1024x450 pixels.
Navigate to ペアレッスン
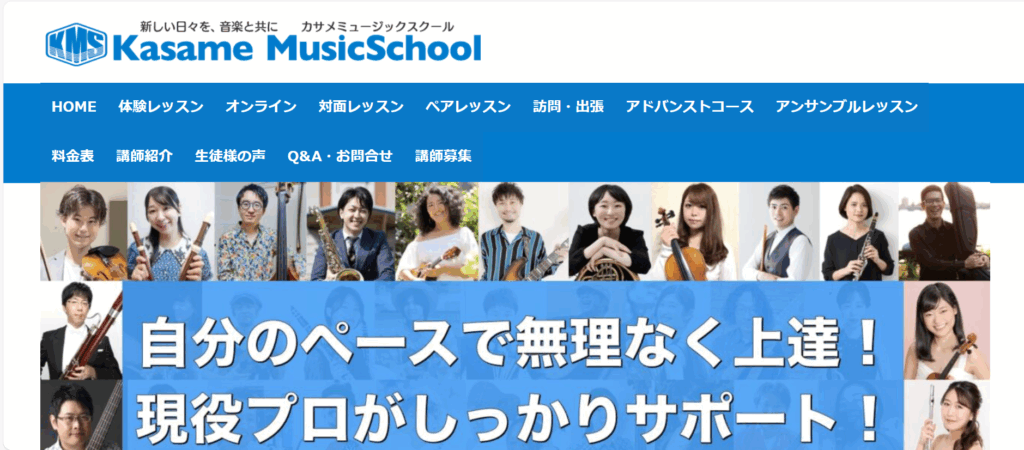(x=468, y=107)
